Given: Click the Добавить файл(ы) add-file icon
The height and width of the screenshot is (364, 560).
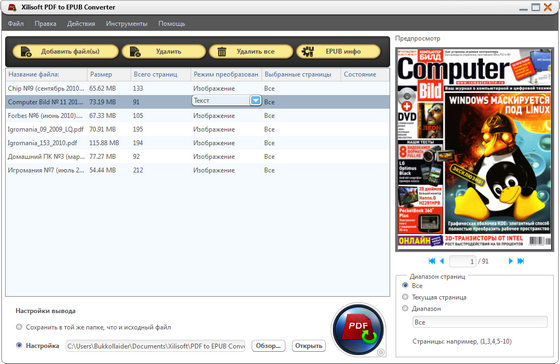Looking at the screenshot, I should (x=26, y=52).
